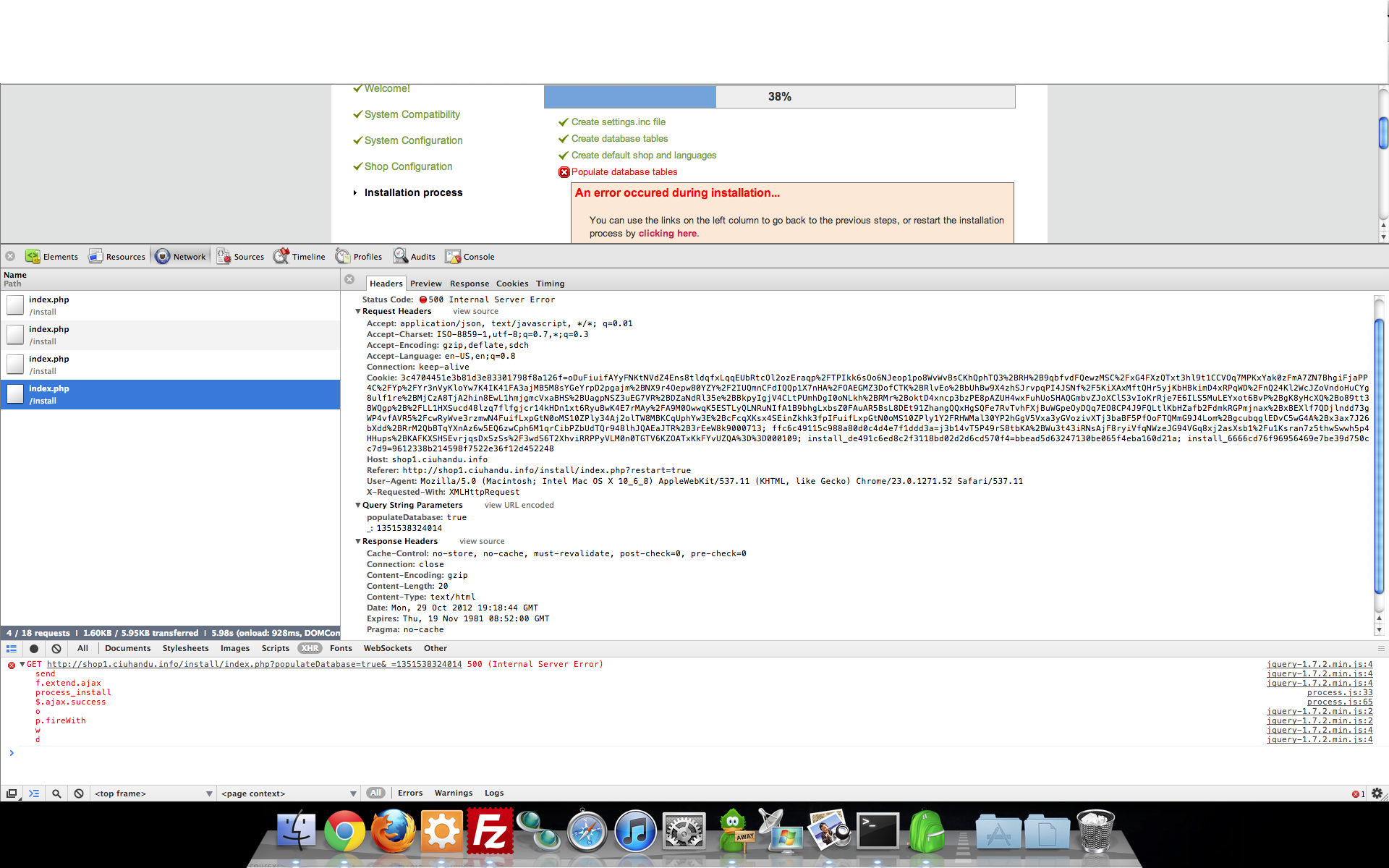1389x868 pixels.
Task: Click the clear console log icon
Action: point(79,793)
